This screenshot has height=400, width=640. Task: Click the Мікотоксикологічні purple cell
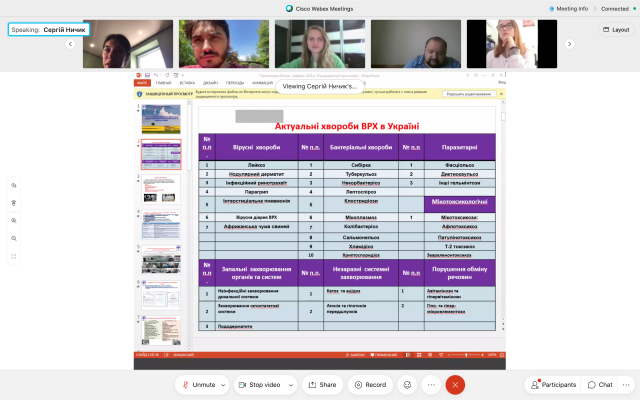[x=460, y=204]
